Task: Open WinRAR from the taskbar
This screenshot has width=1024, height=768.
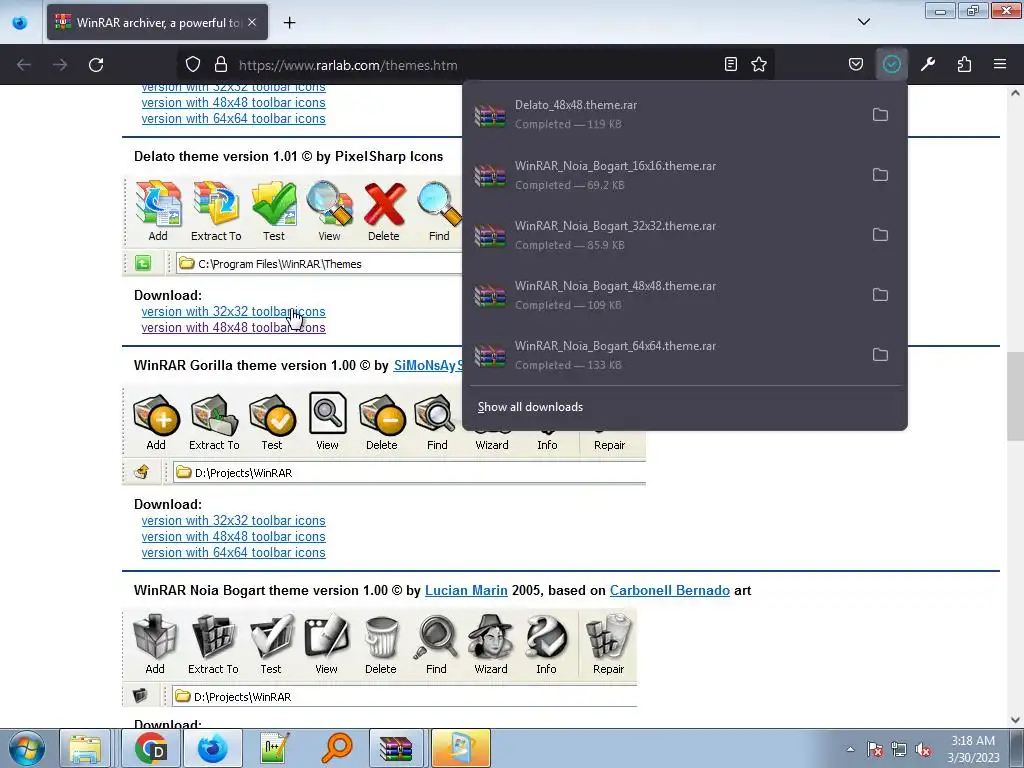Action: tap(396, 748)
